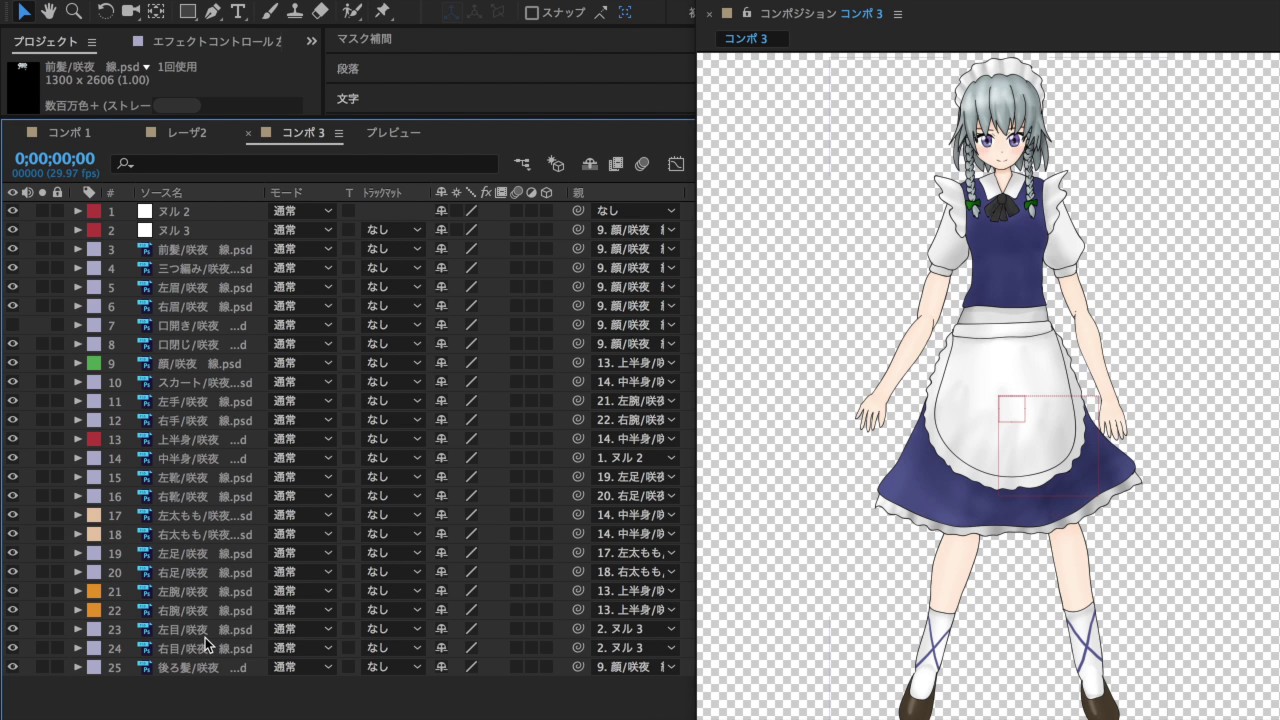Open the composition mini-flowchart icon
The image size is (1280, 720).
coord(523,164)
